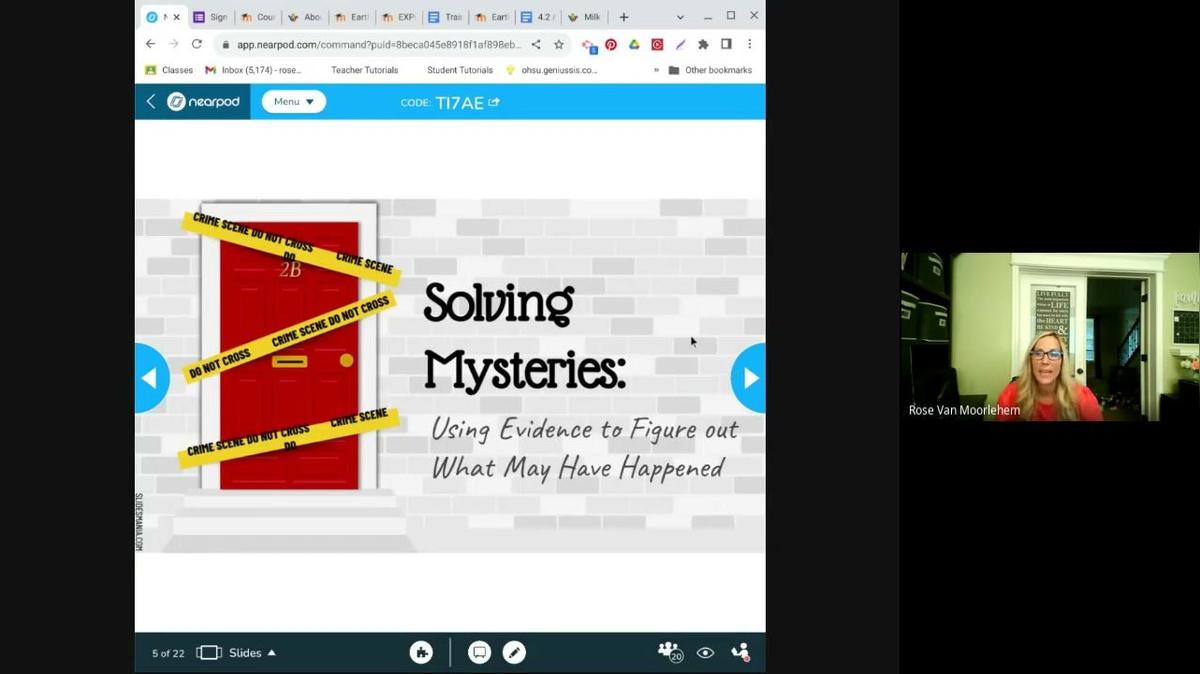1200x674 pixels.
Task: Open the add activity puzzle piece
Action: [421, 653]
